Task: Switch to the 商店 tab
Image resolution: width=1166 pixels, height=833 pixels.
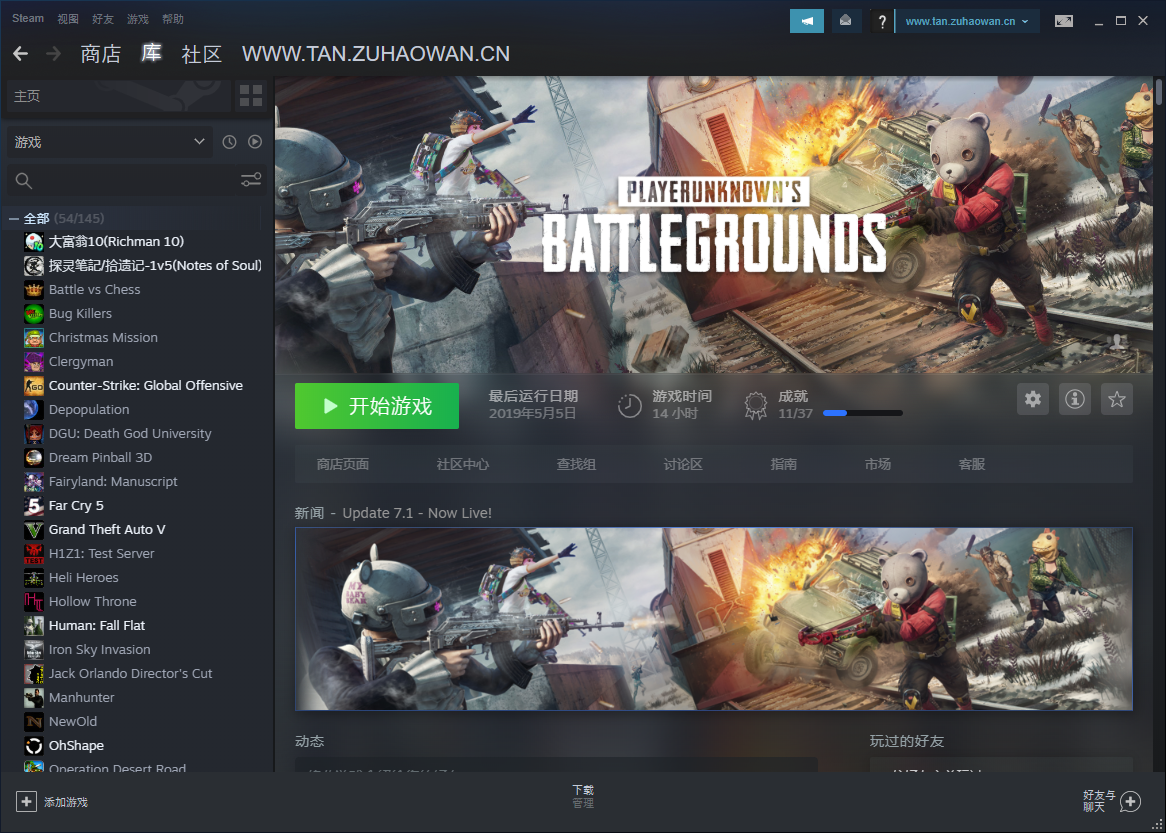Action: coord(100,54)
